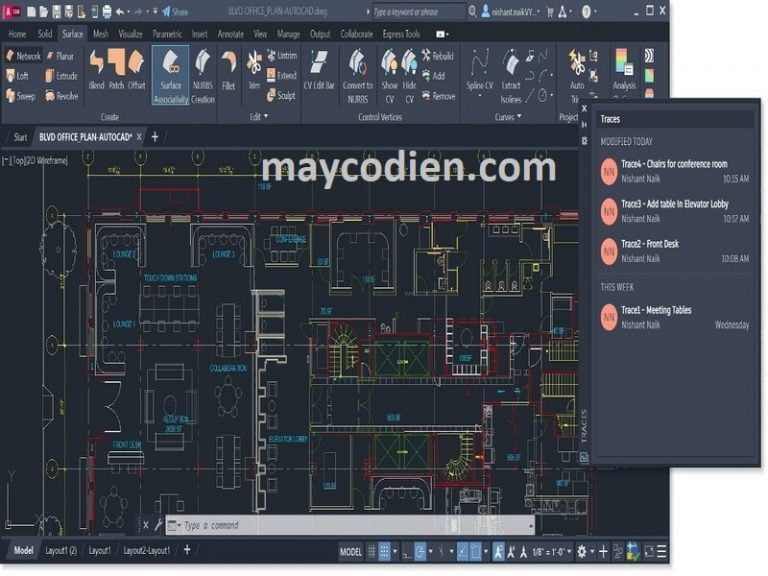Viewport: 768px width, 576px height.
Task: Select the Sculpt tool
Action: point(281,96)
